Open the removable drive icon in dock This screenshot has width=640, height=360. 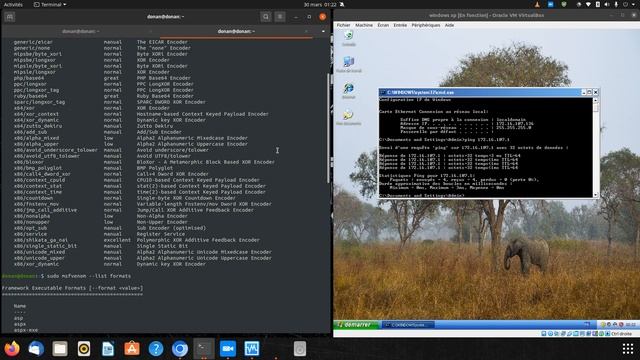point(300,349)
